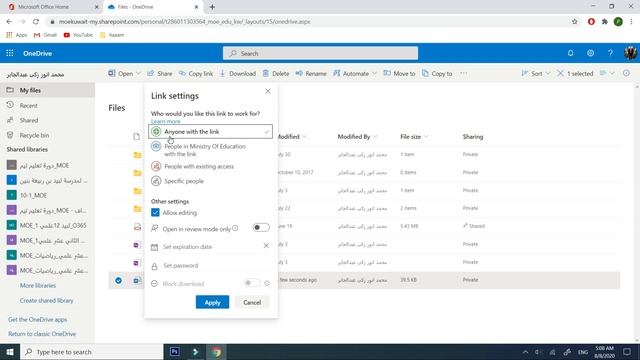Open the Gmail bookmark

pos(45,35)
